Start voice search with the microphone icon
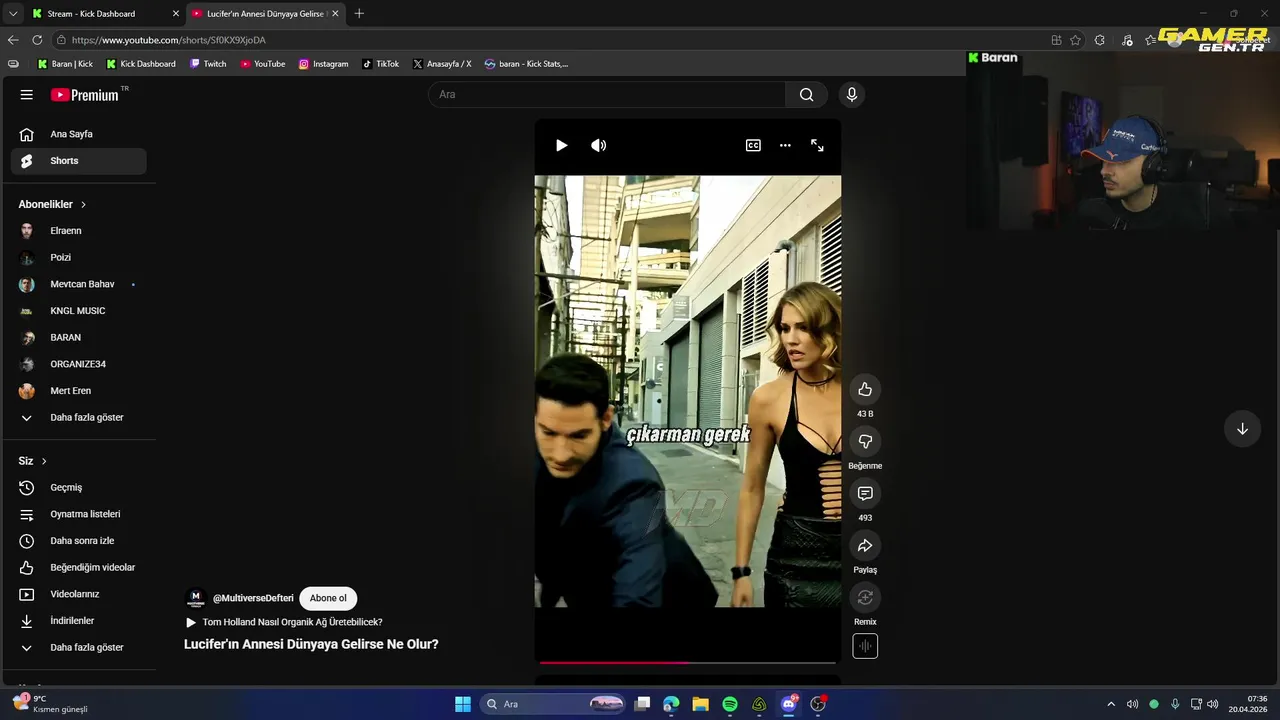The width and height of the screenshot is (1280, 720). coord(851,95)
